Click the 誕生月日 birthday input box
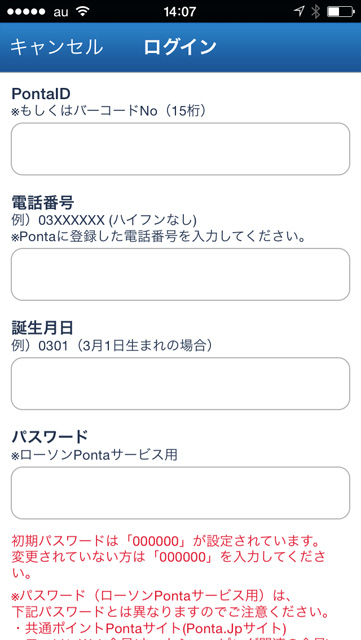Screen dimensions: 361x640 point(180,384)
